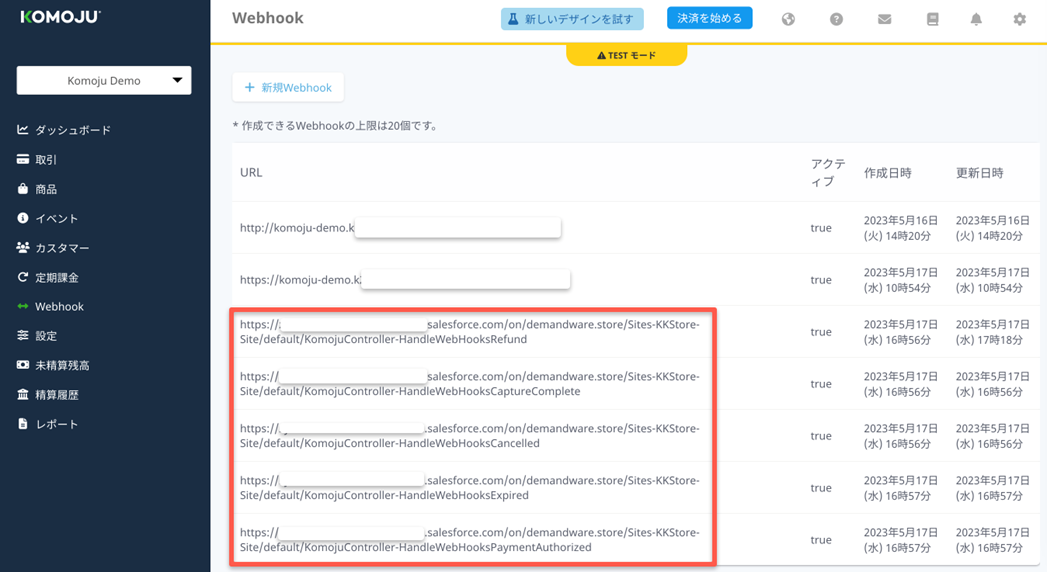This screenshot has width=1047, height=572.
Task: Click the 新しいデザインを試す button
Action: click(572, 19)
